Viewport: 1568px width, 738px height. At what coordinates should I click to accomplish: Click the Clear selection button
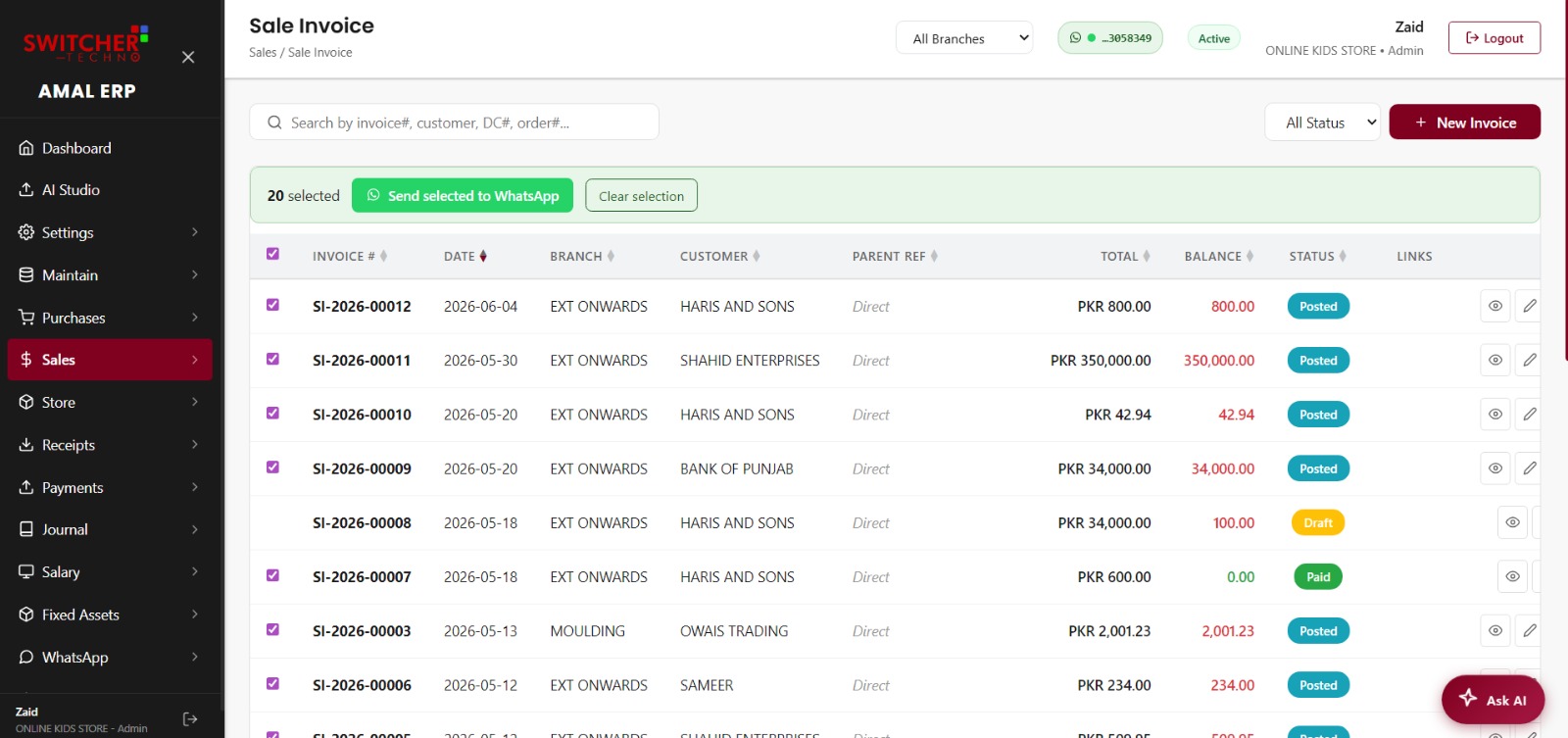(x=641, y=195)
